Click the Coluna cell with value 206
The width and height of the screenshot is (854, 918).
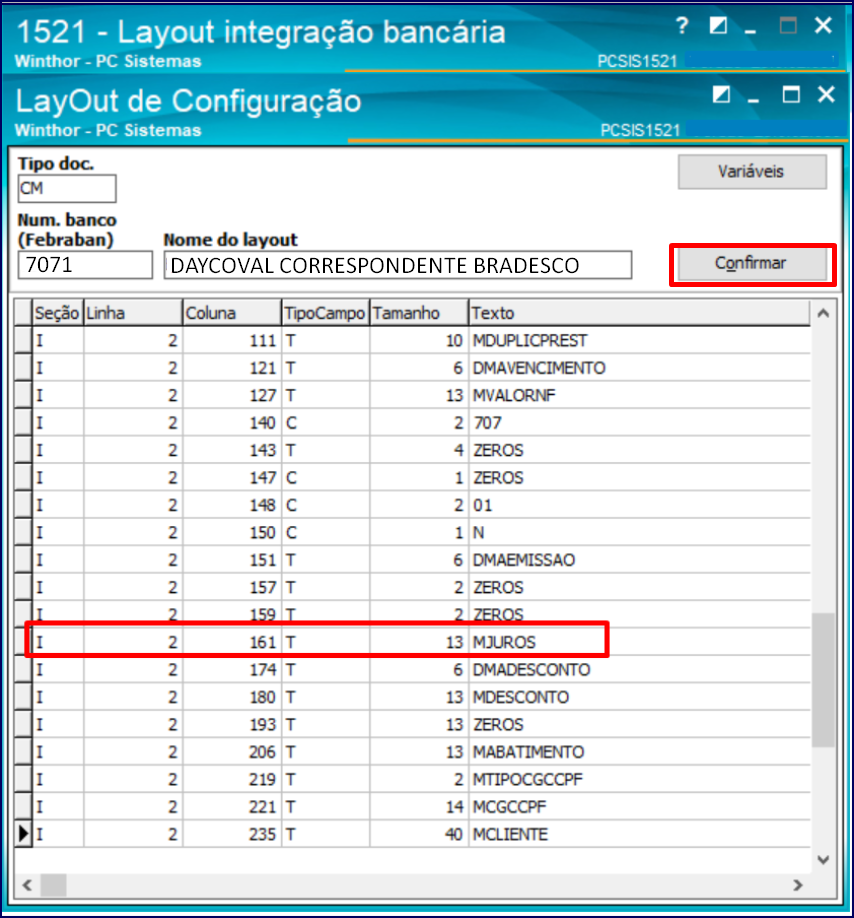[x=232, y=752]
